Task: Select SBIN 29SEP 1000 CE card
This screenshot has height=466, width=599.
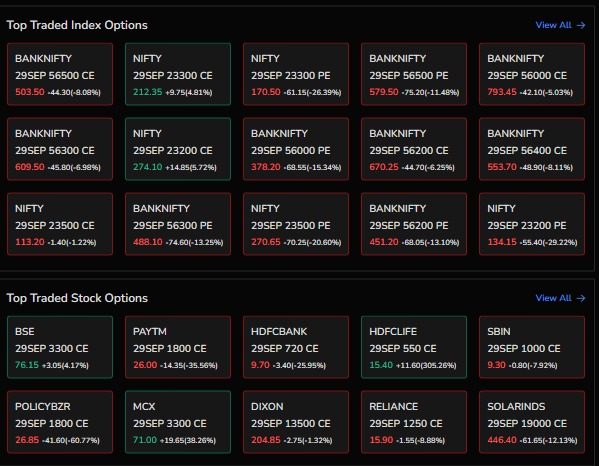Action: tap(532, 347)
